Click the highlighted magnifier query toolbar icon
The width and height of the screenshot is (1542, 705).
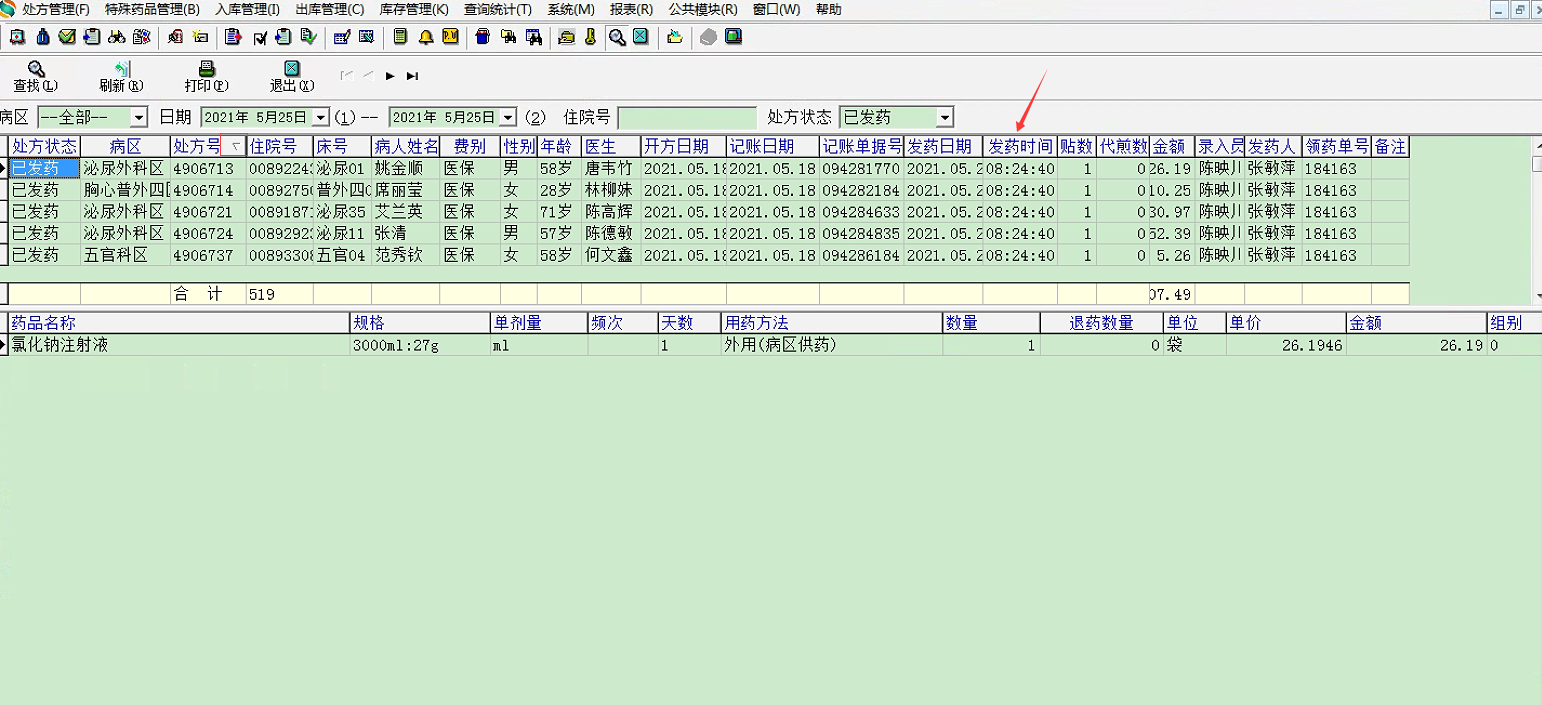point(617,37)
